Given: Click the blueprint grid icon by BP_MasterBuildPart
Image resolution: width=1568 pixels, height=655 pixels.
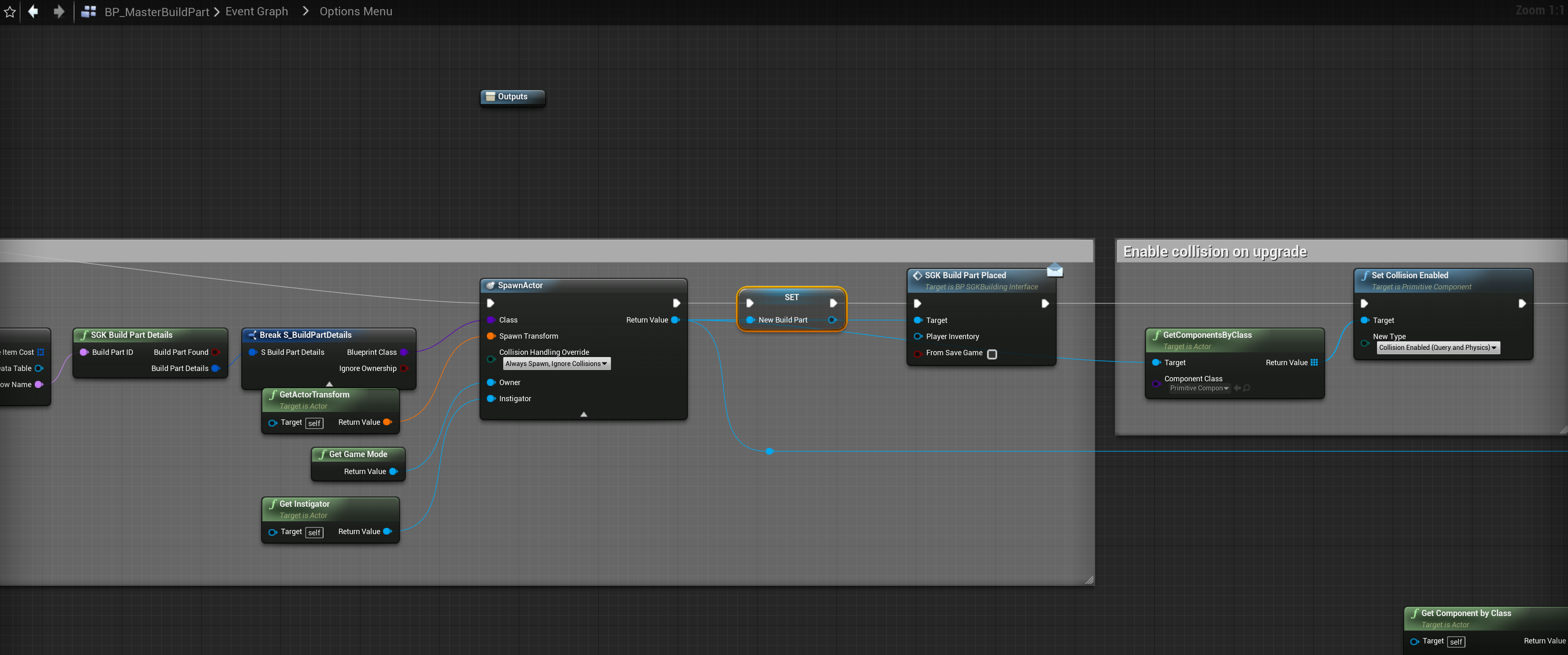Looking at the screenshot, I should pos(89,12).
